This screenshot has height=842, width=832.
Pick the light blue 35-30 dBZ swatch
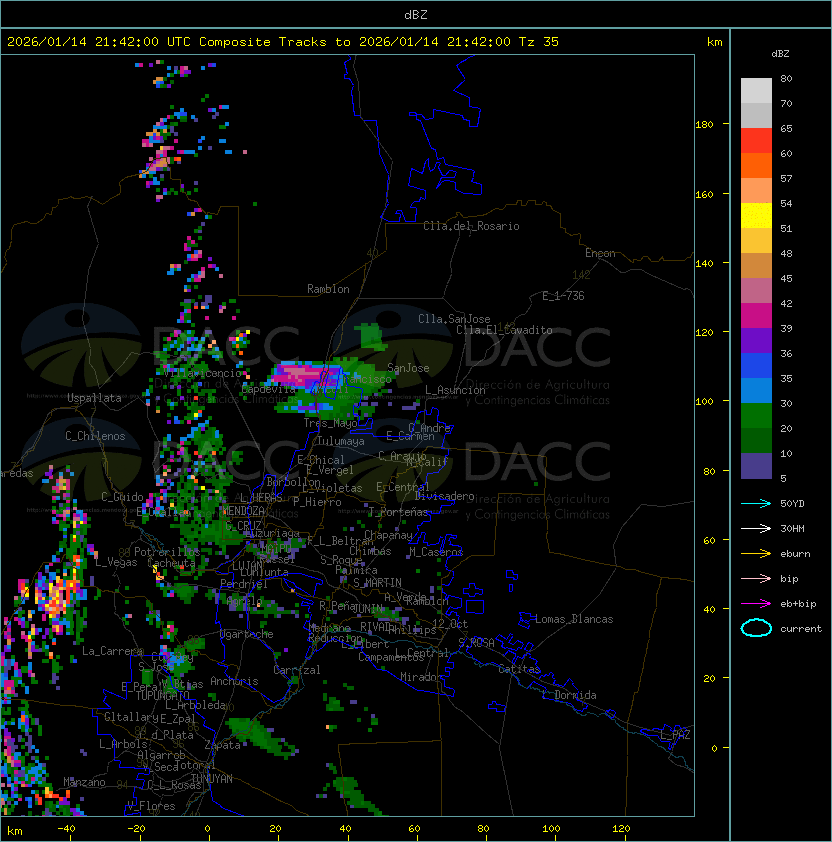click(x=756, y=391)
